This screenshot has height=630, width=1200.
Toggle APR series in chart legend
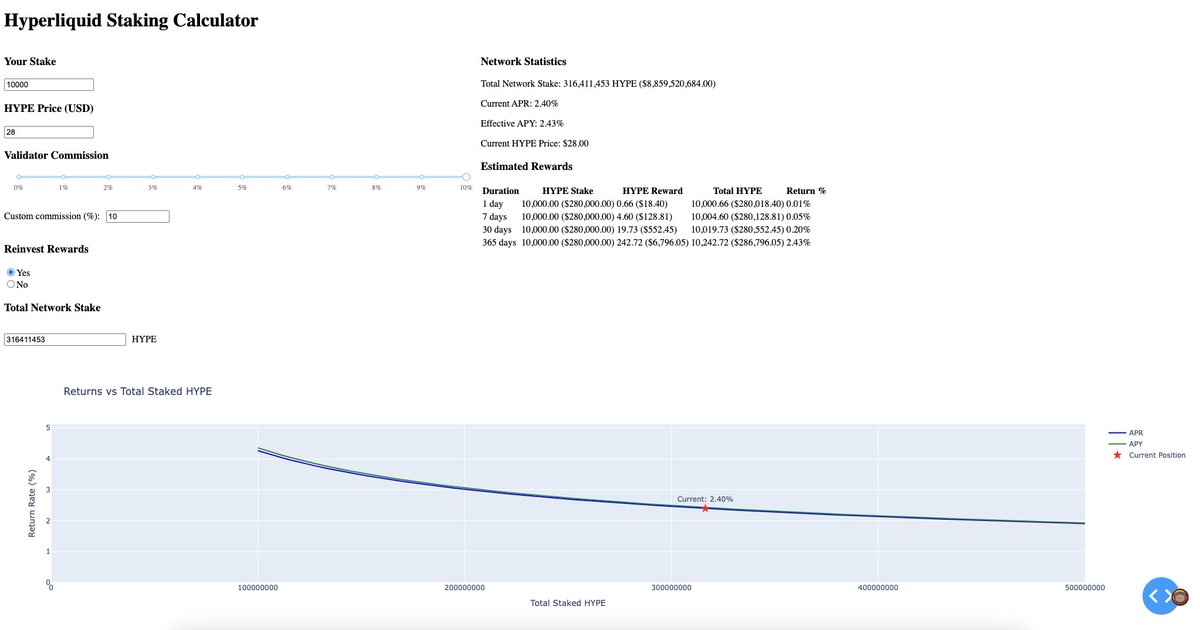(1126, 433)
